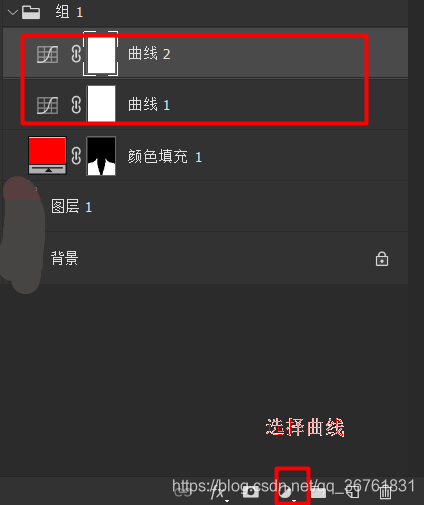The image size is (424, 505).
Task: Click the 曲线 1 curves adjustment icon
Action: (x=47, y=105)
